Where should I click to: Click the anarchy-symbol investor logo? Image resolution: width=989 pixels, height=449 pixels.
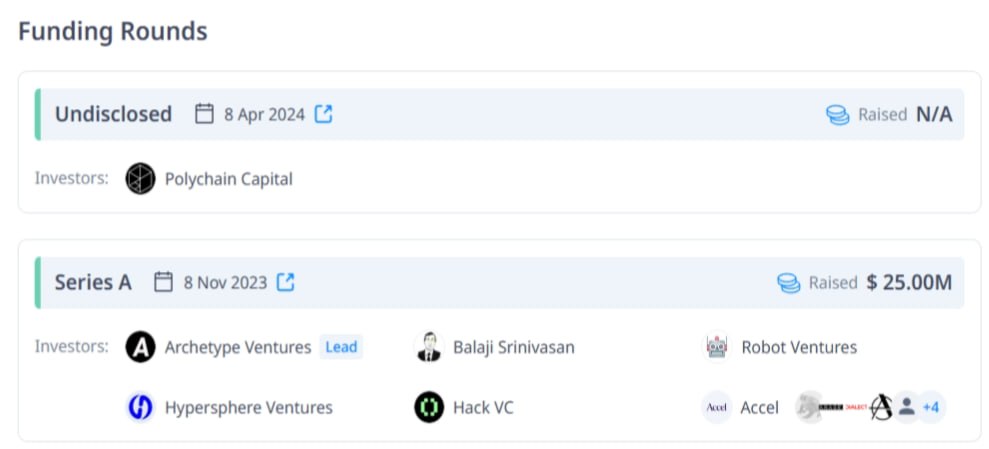pos(881,407)
